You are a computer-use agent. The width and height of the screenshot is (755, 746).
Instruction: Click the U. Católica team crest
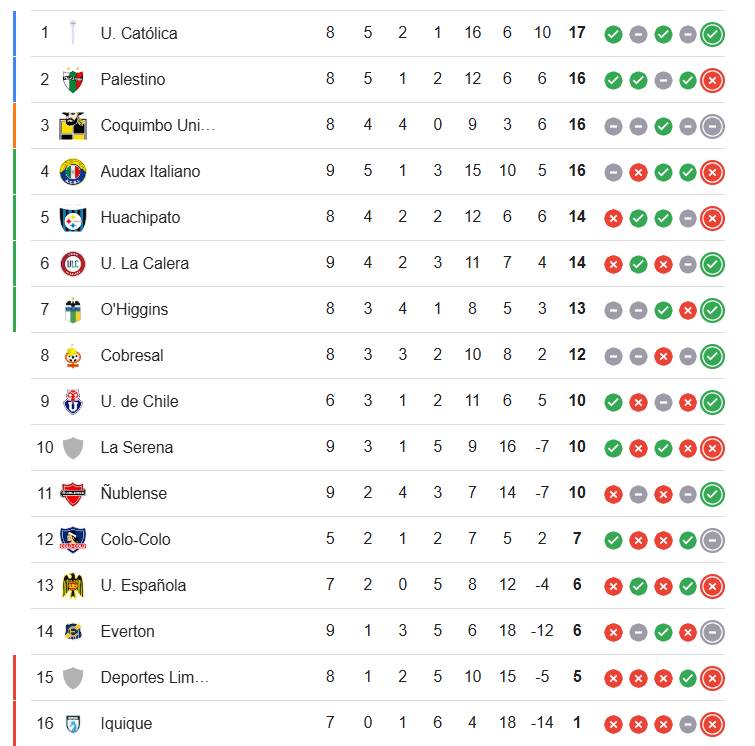tap(73, 33)
